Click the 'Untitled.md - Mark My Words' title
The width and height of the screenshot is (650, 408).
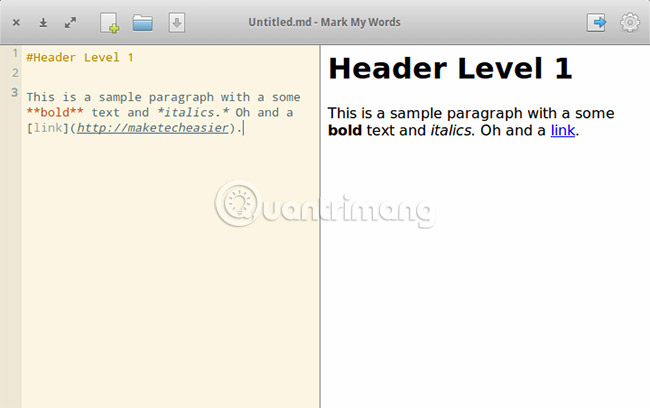[x=325, y=22]
